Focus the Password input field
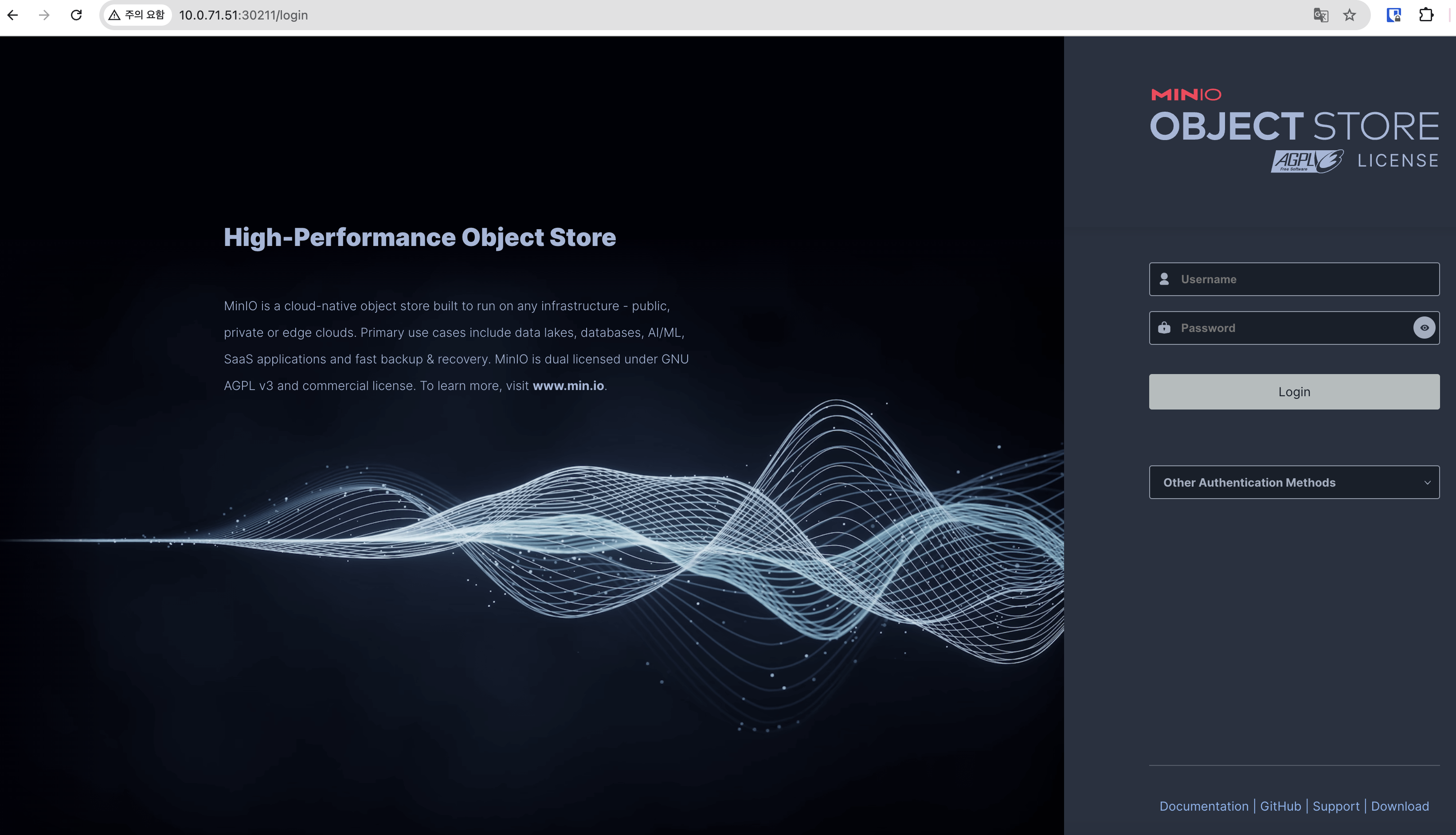Image resolution: width=1456 pixels, height=835 pixels. (1285, 328)
